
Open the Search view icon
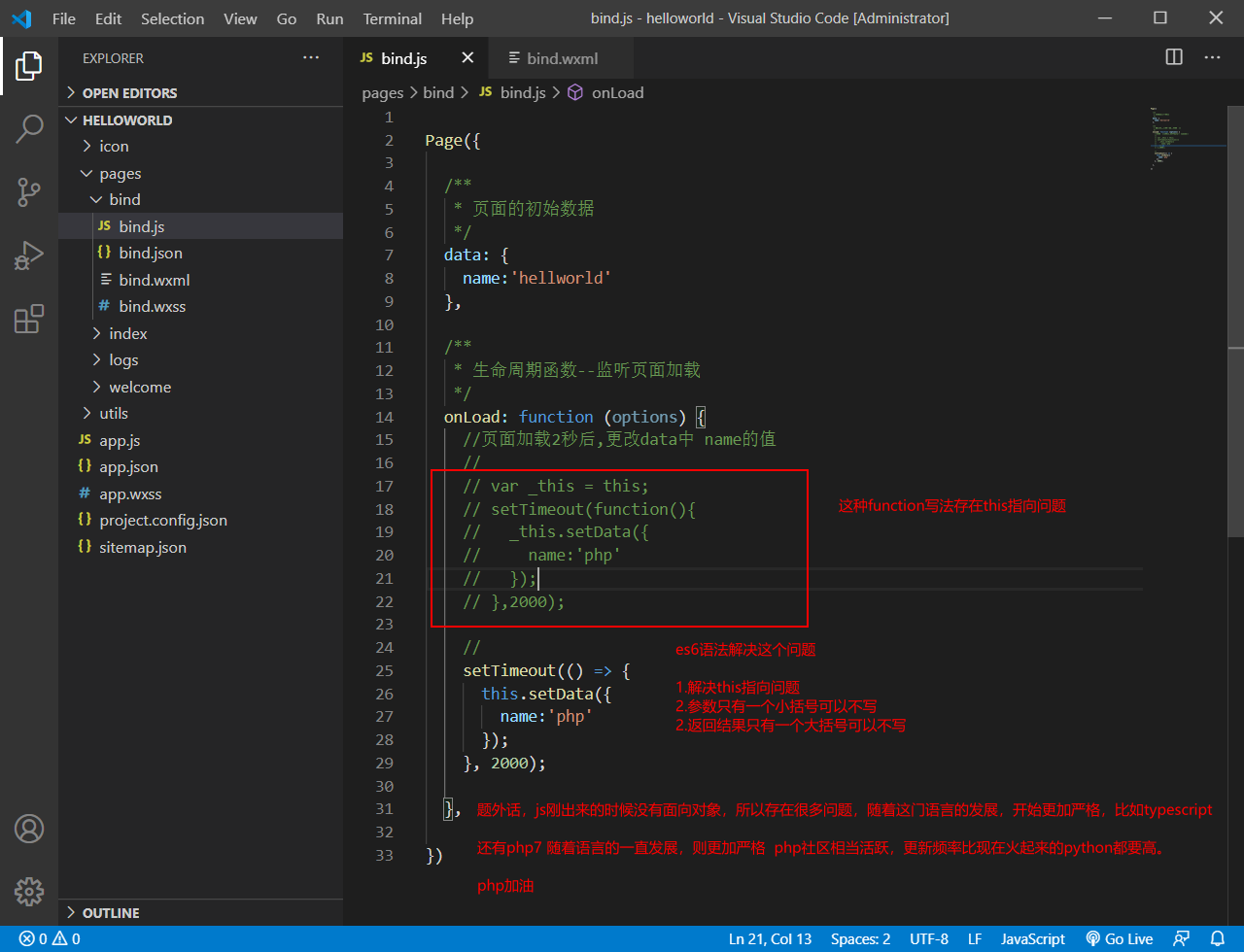coord(29,129)
